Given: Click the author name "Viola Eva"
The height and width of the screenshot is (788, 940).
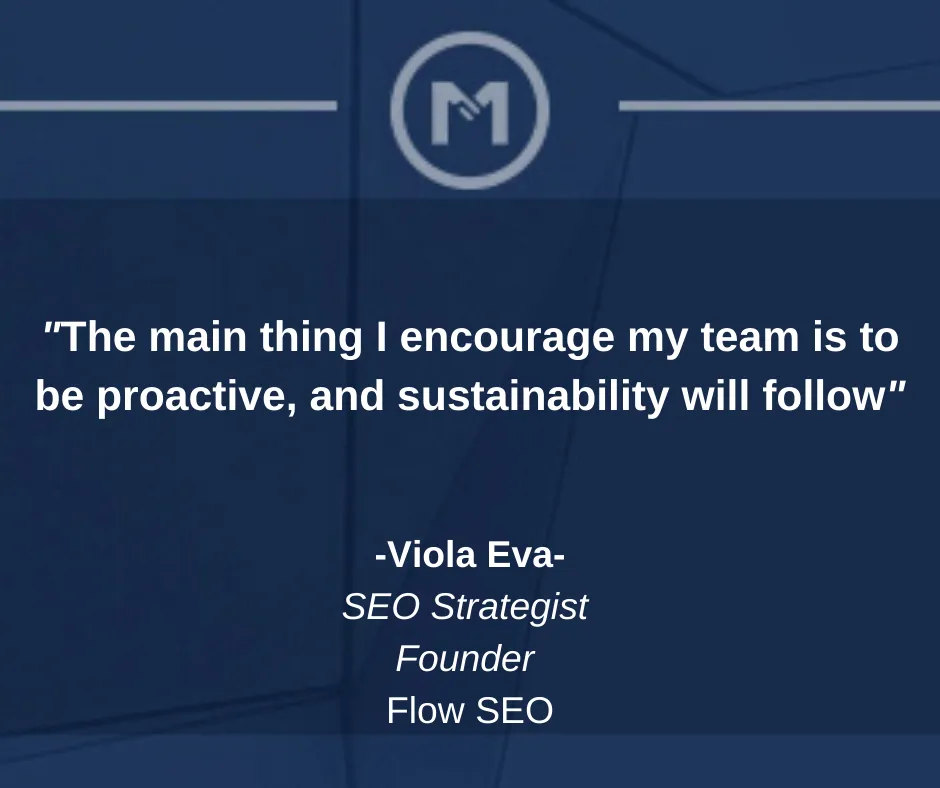Looking at the screenshot, I should pos(470,555).
